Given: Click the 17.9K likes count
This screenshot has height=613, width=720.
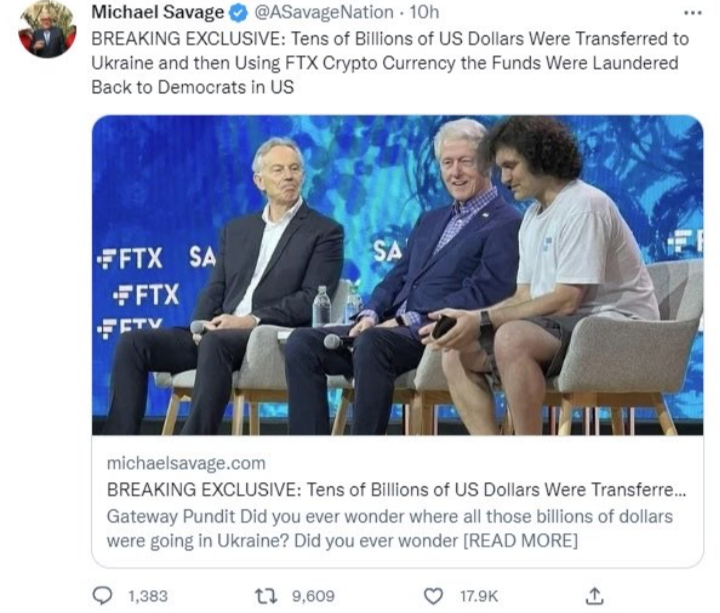Looking at the screenshot, I should (478, 596).
